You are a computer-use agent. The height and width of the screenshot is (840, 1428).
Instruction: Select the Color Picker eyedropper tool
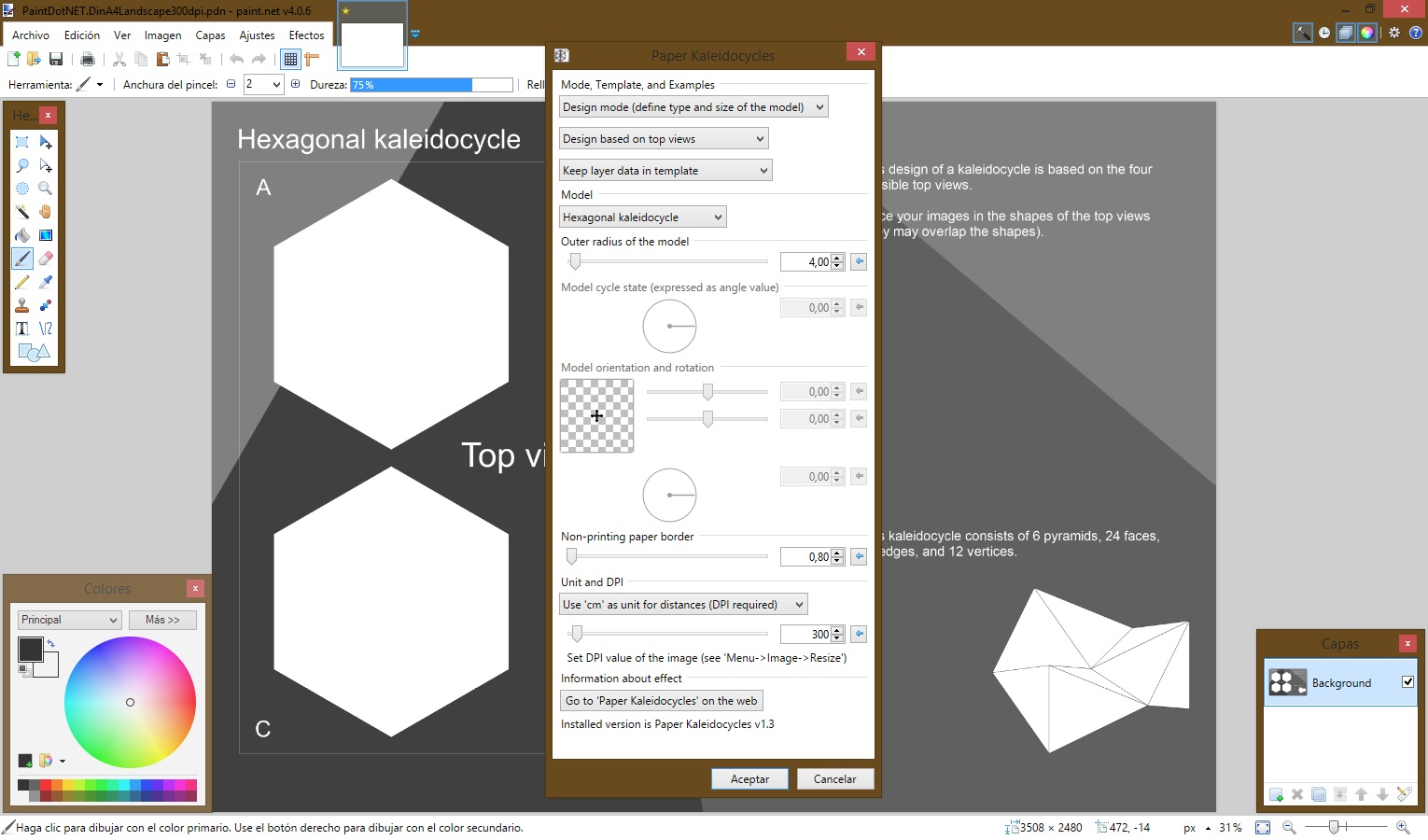[x=46, y=282]
